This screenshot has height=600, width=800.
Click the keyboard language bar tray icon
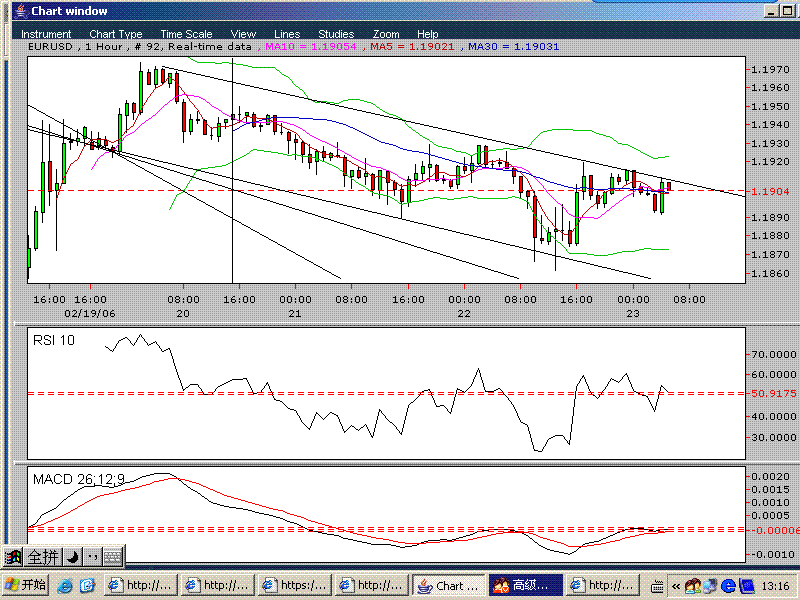click(x=658, y=586)
